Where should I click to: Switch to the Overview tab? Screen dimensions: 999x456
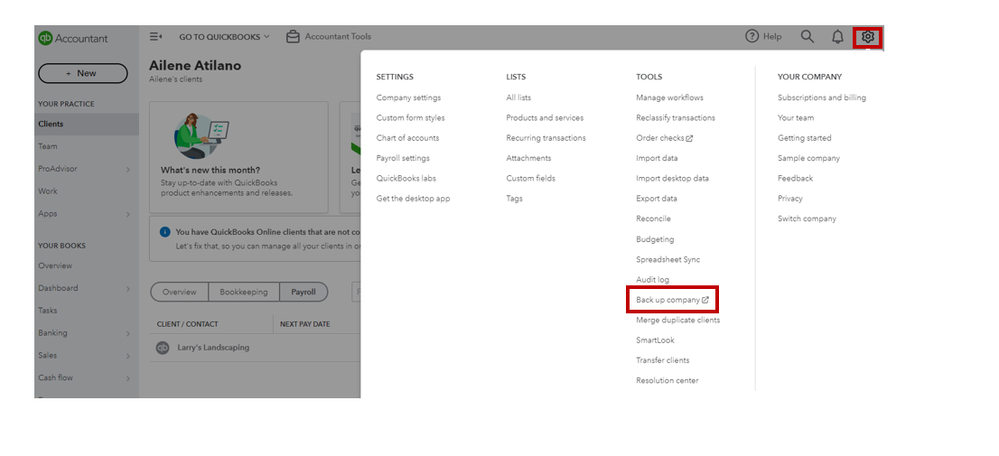click(179, 292)
